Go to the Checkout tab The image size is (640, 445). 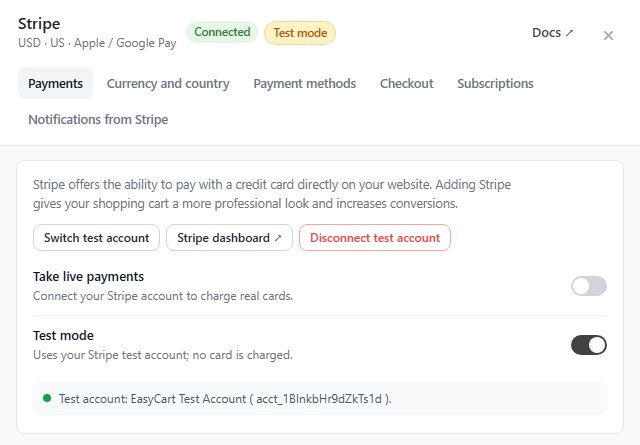click(x=407, y=83)
